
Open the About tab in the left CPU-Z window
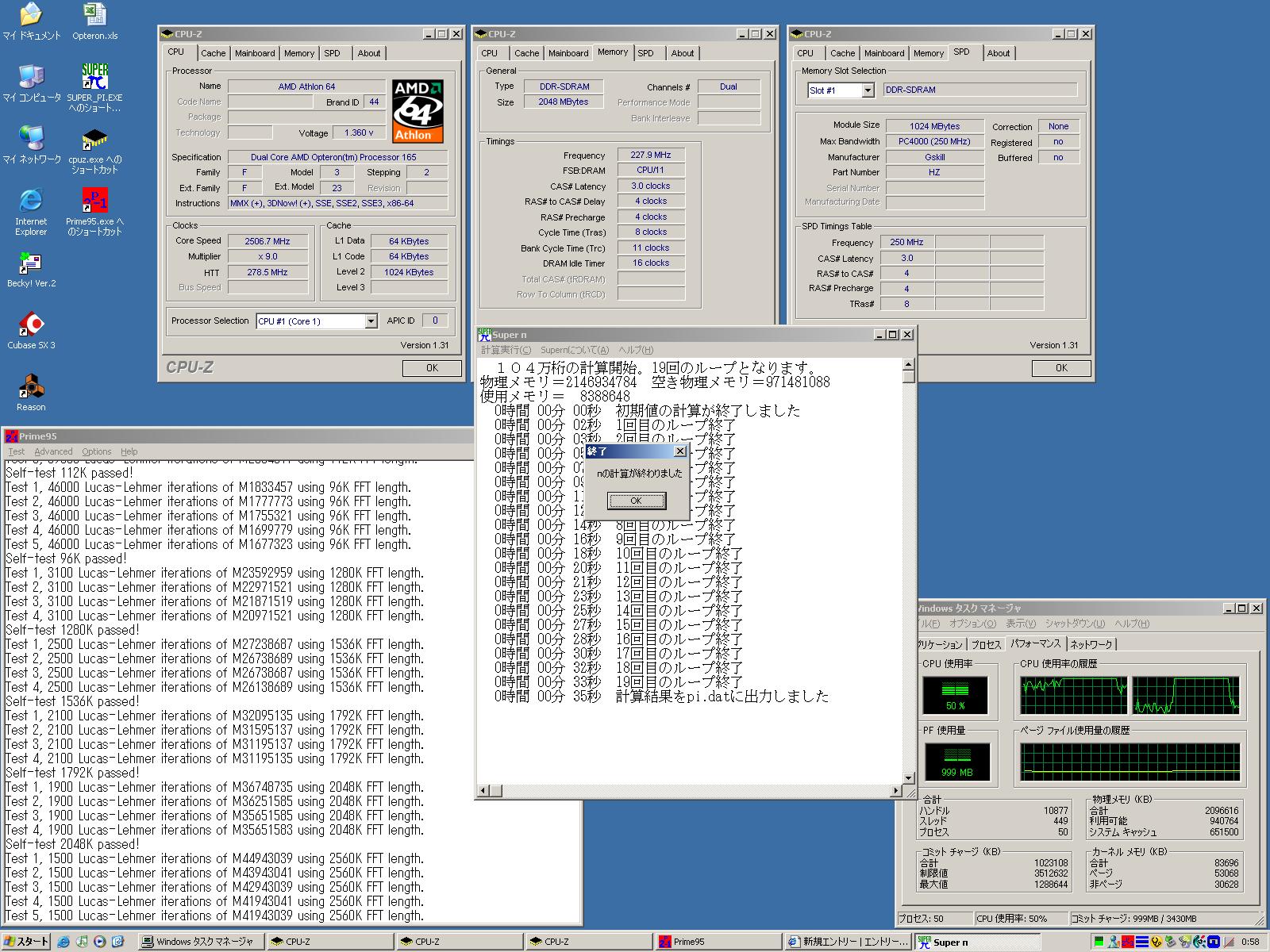click(x=368, y=53)
